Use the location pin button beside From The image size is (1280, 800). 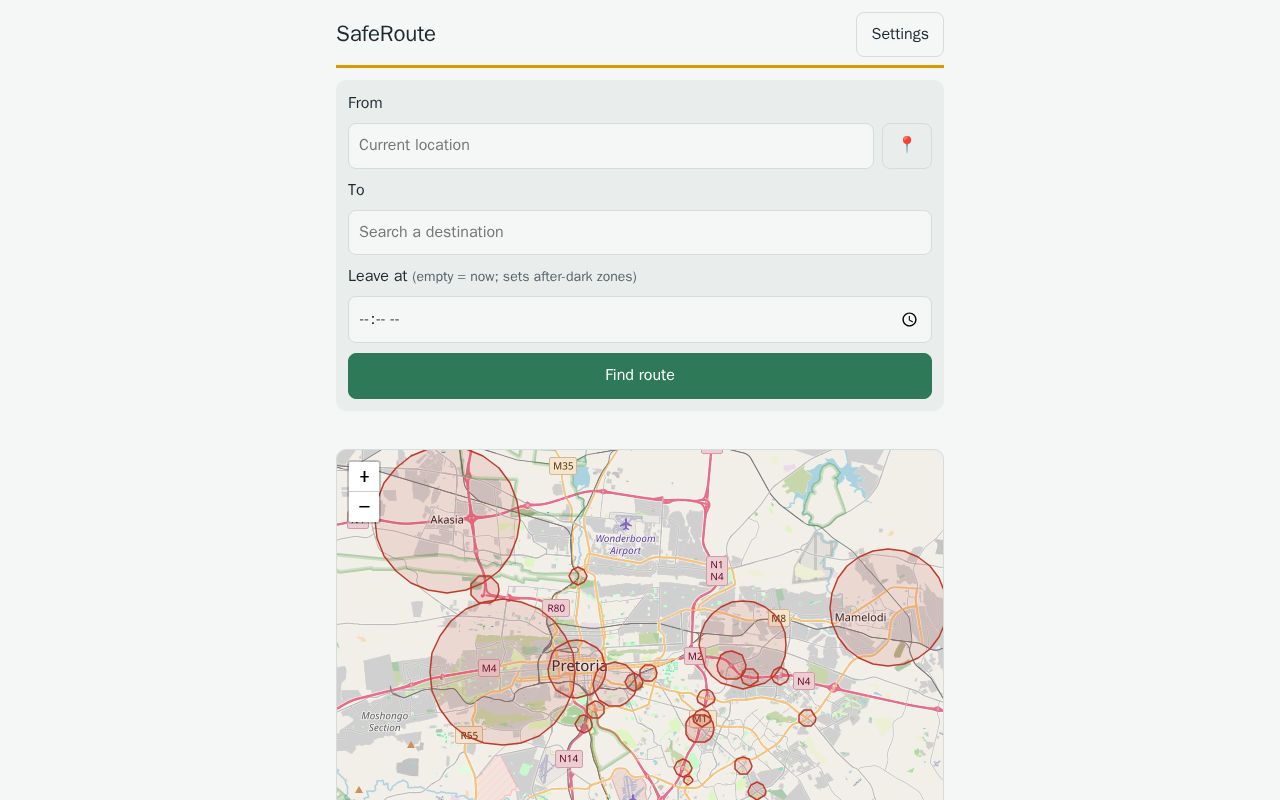pos(907,146)
